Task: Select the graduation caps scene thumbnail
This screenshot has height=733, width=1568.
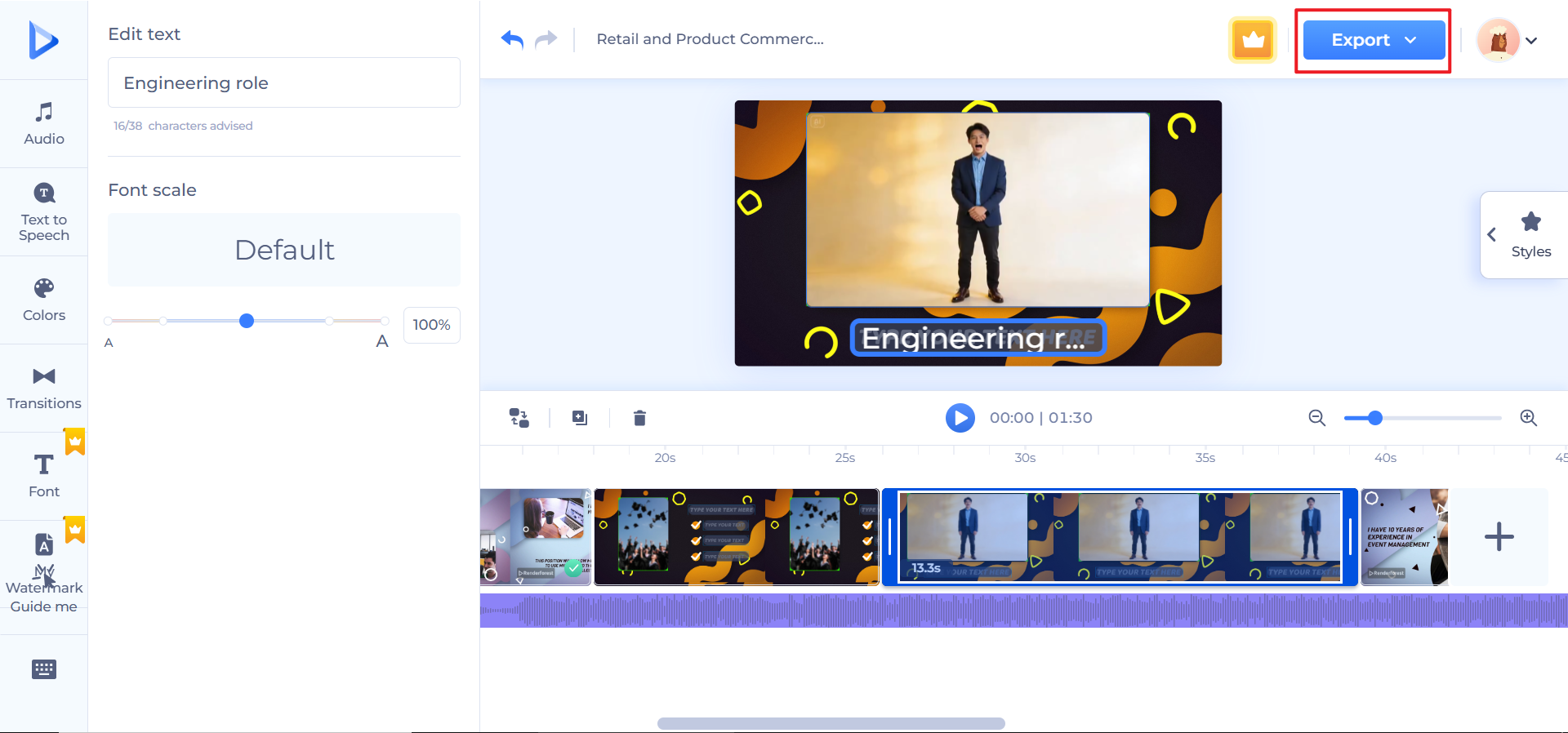Action: pos(737,537)
